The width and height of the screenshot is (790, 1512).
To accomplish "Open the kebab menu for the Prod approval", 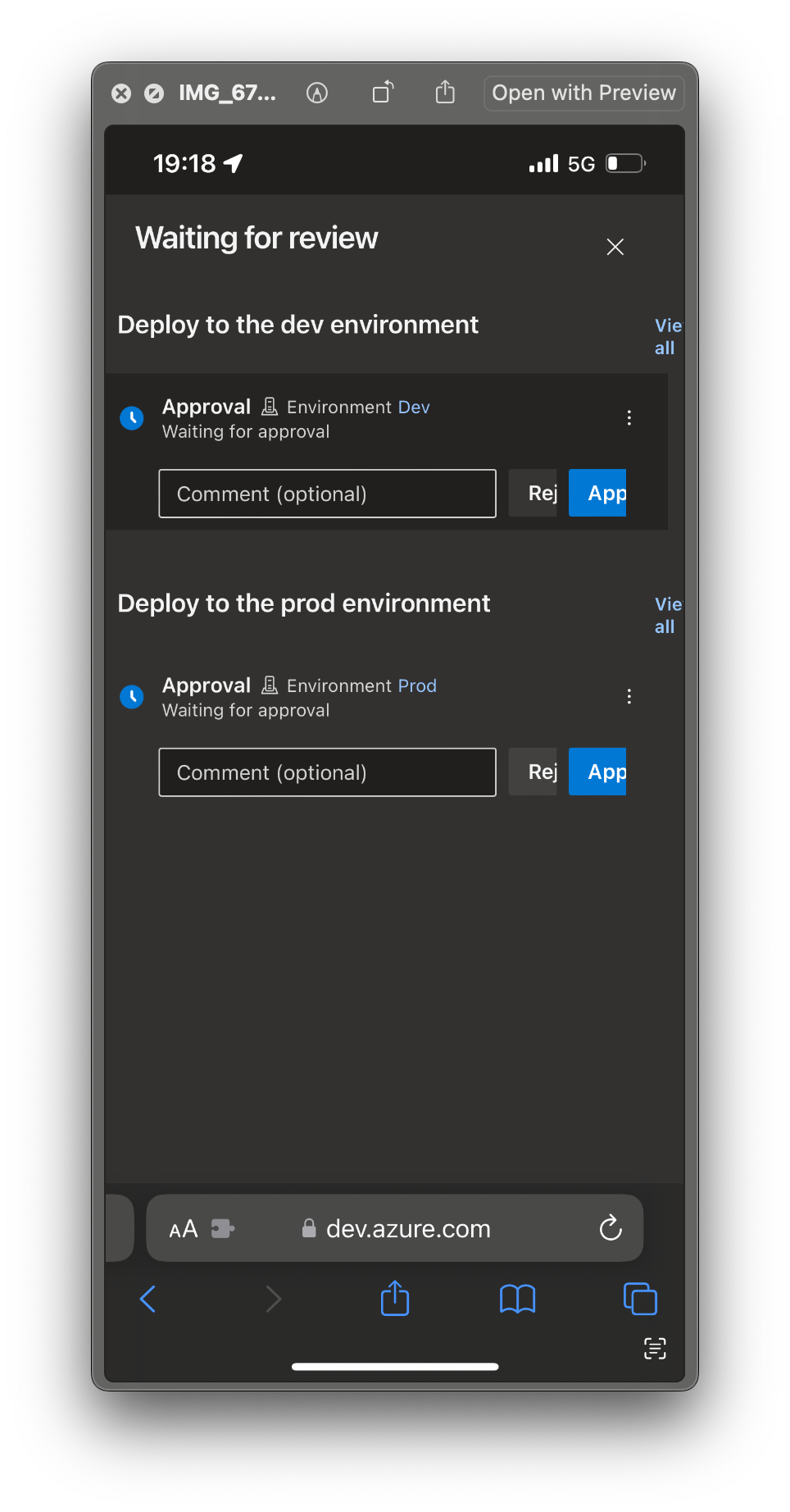I will pos(629,696).
